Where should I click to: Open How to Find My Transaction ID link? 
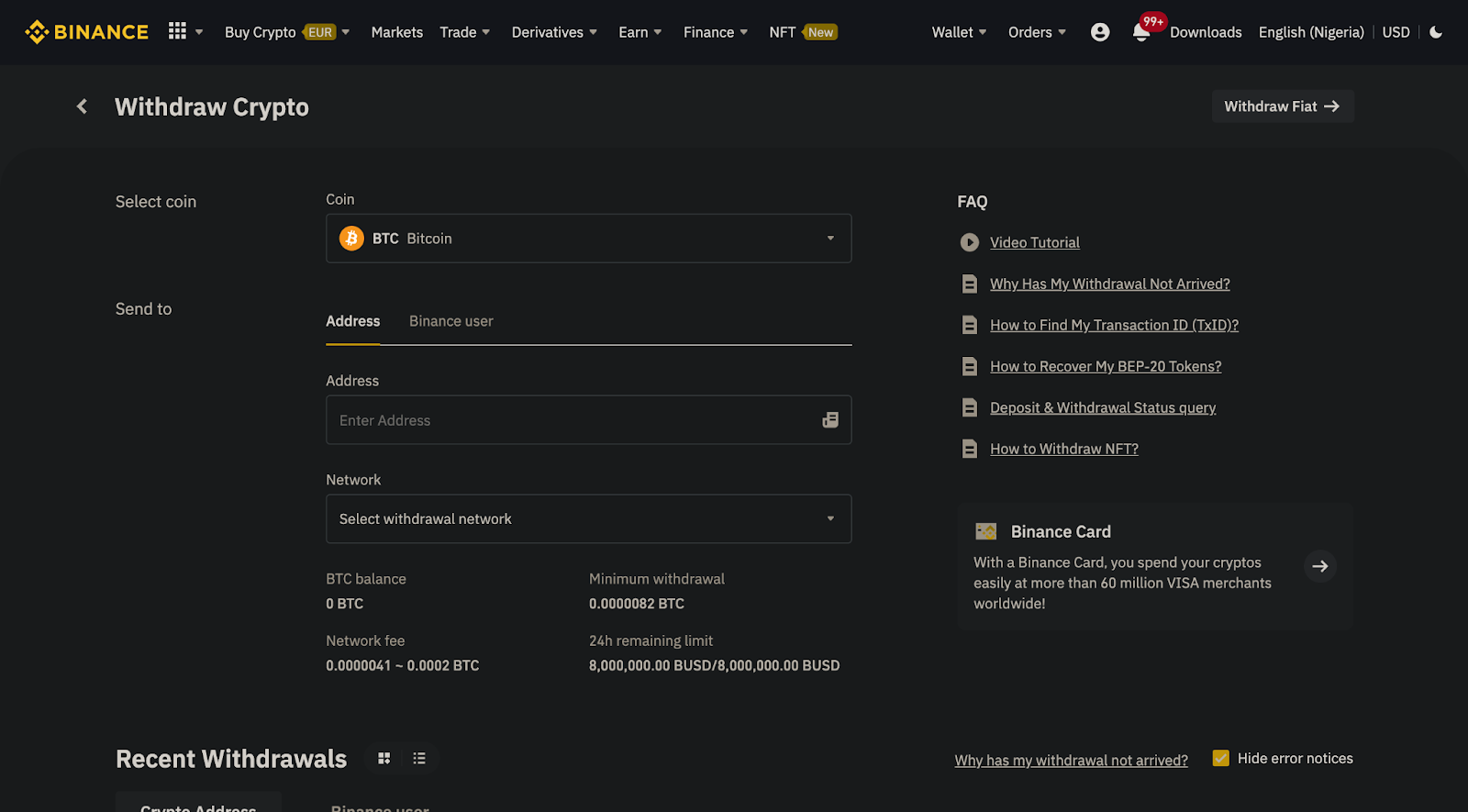[1115, 325]
